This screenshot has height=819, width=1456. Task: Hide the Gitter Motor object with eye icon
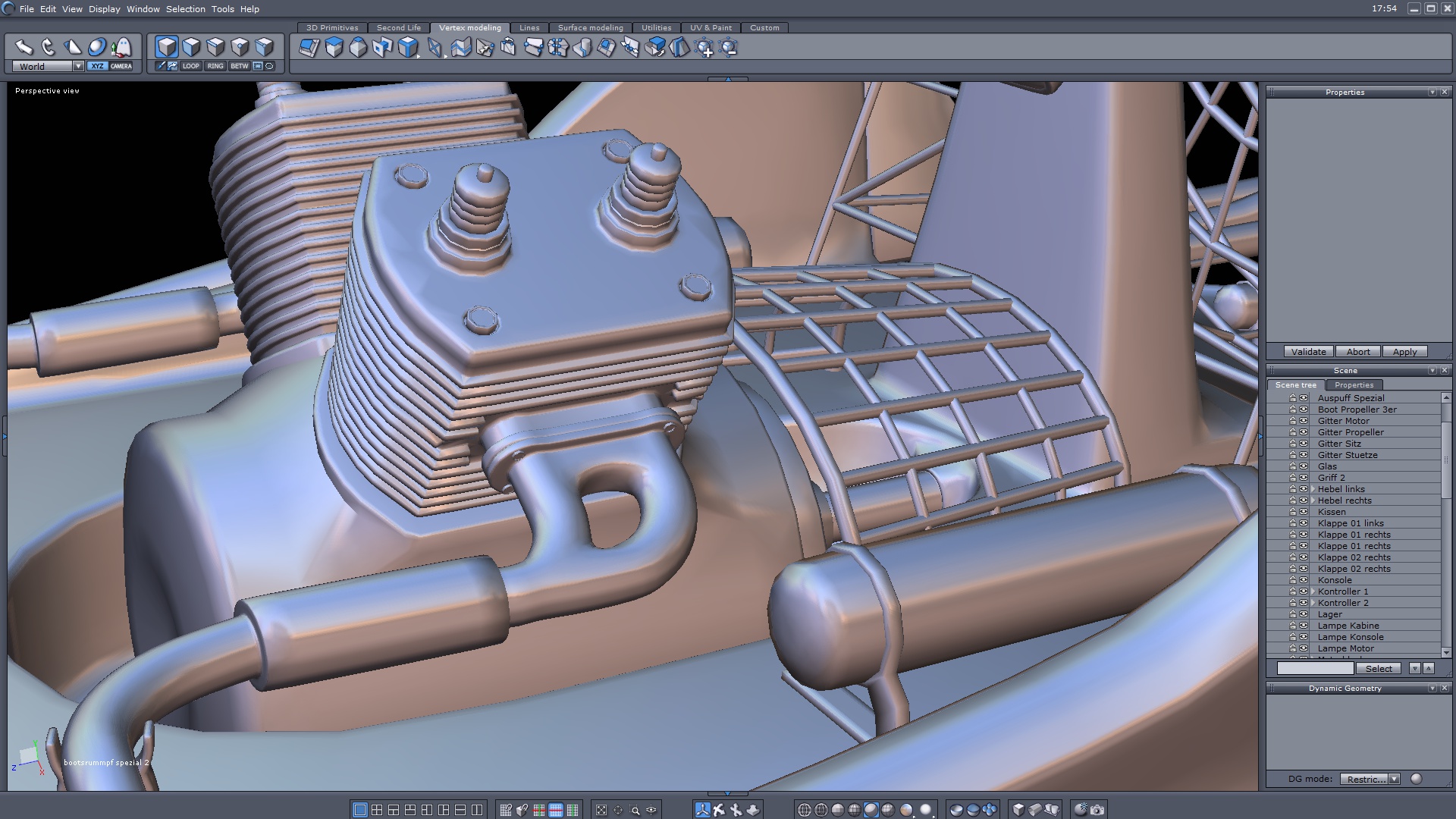click(1304, 421)
